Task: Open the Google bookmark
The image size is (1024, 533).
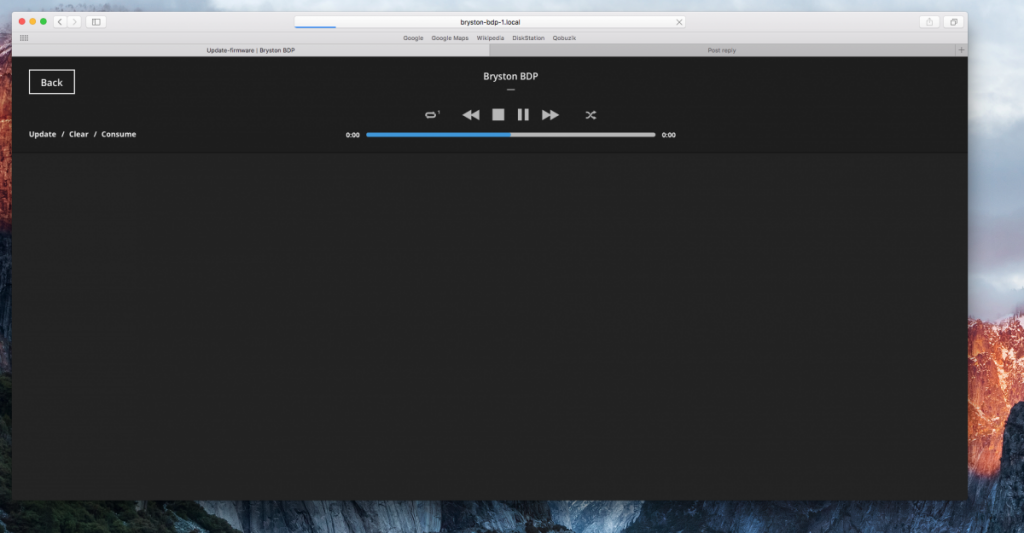Action: (x=413, y=38)
